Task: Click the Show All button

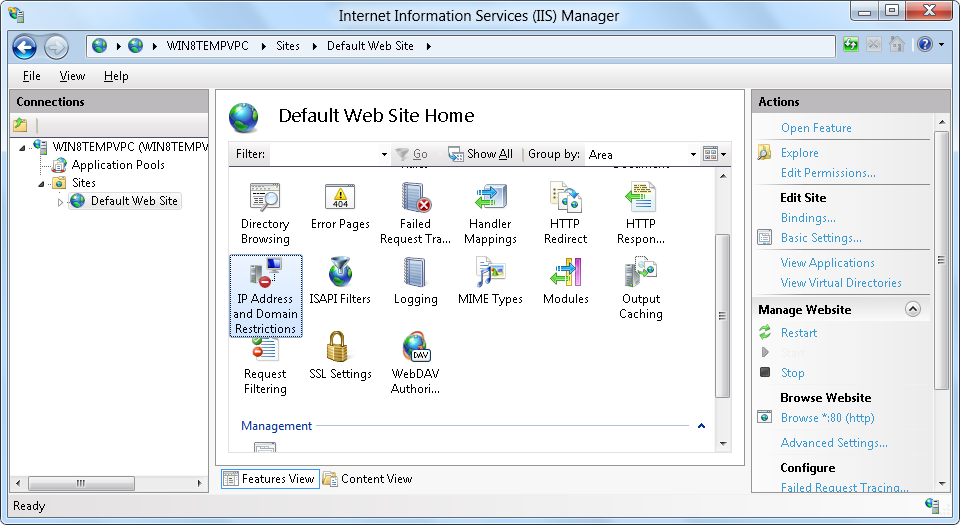Action: (480, 154)
